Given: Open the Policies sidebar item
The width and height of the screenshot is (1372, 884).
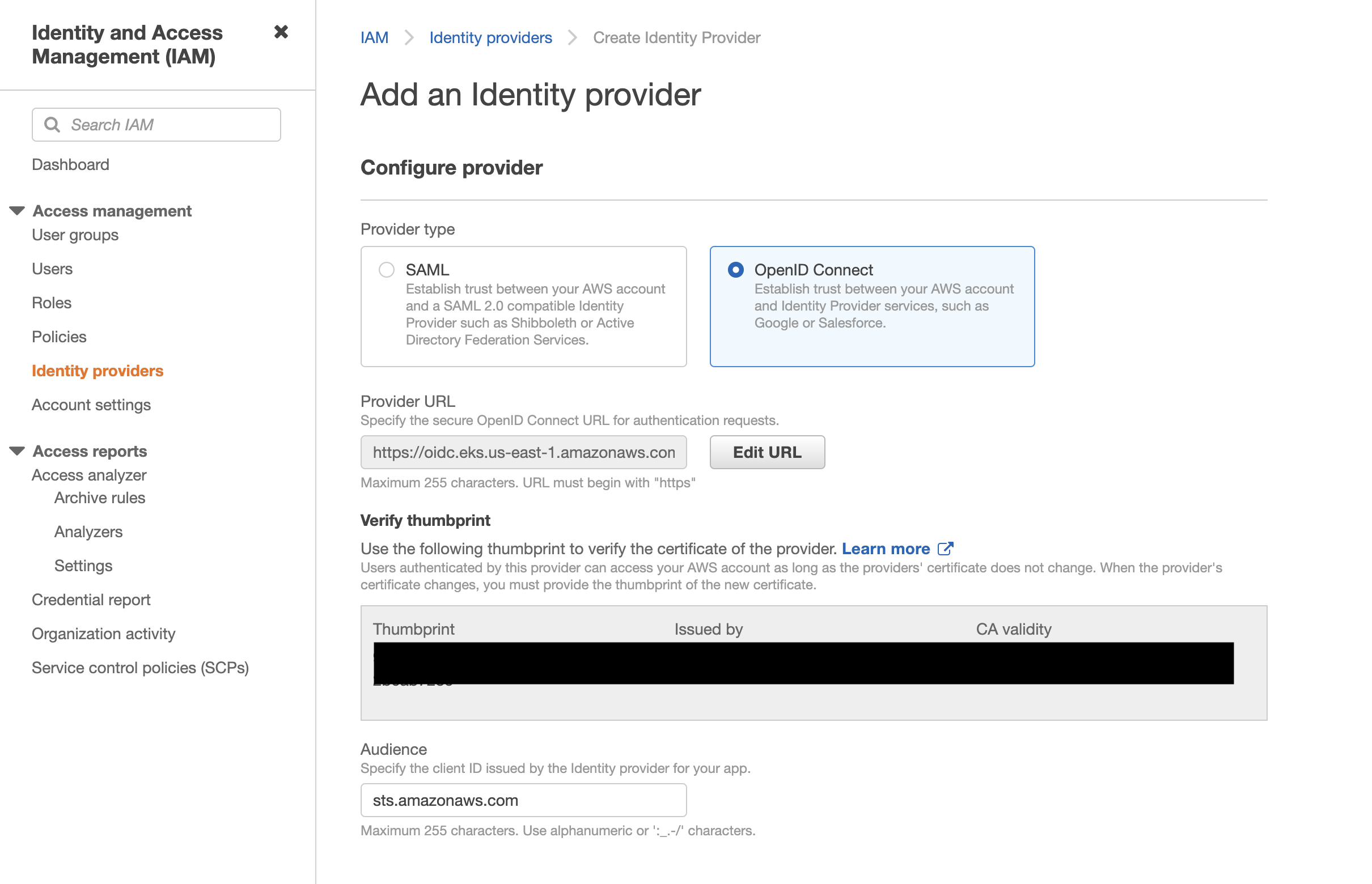Looking at the screenshot, I should tap(58, 337).
